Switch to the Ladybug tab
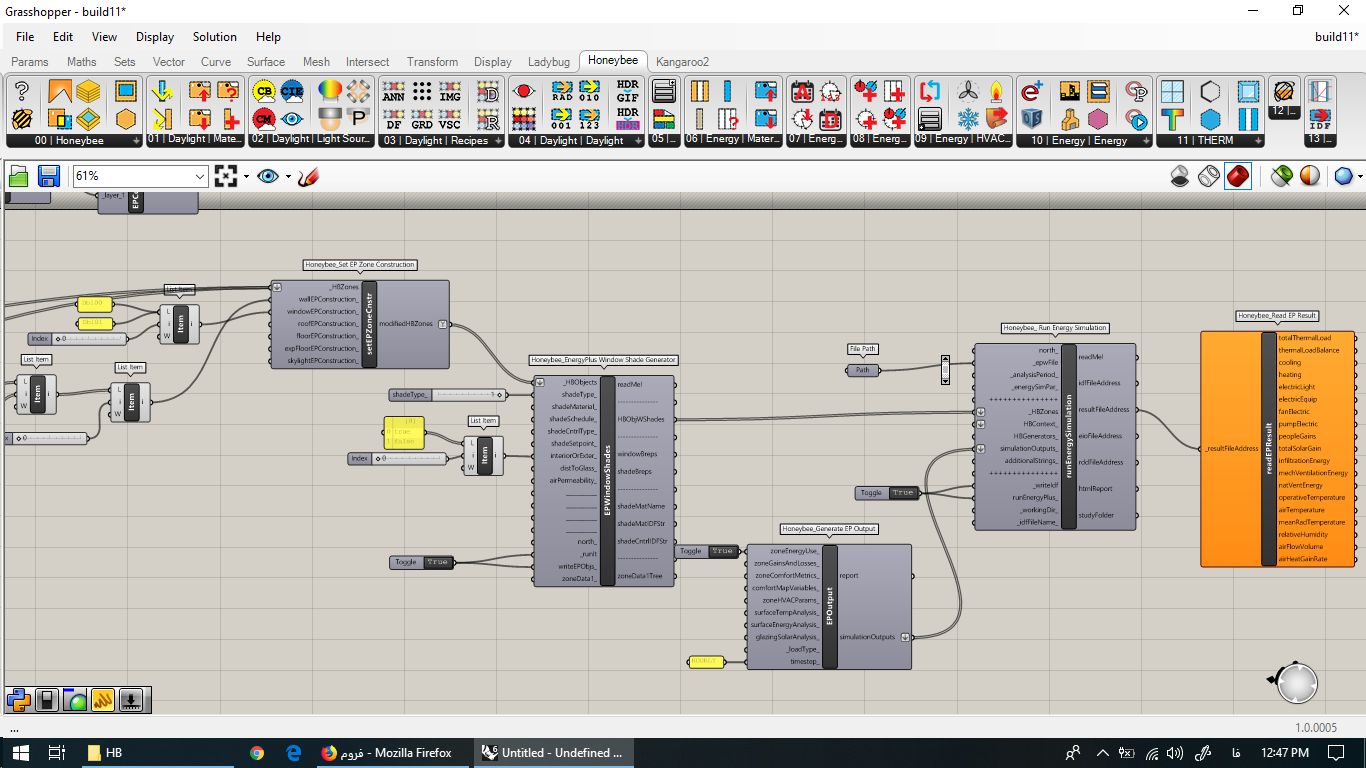Screen dimensions: 1366x768 click(548, 62)
